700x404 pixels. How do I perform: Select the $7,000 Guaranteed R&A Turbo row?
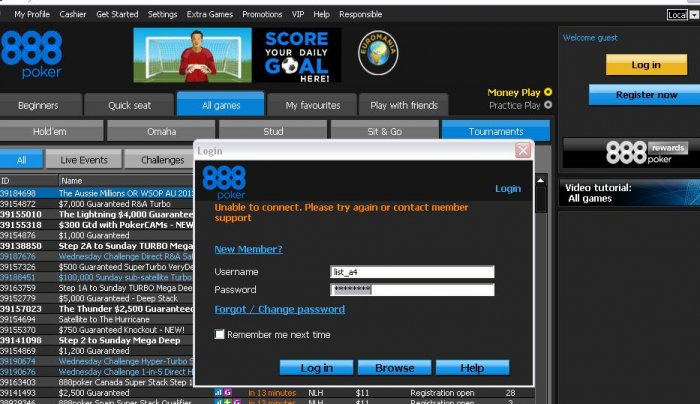(x=97, y=204)
